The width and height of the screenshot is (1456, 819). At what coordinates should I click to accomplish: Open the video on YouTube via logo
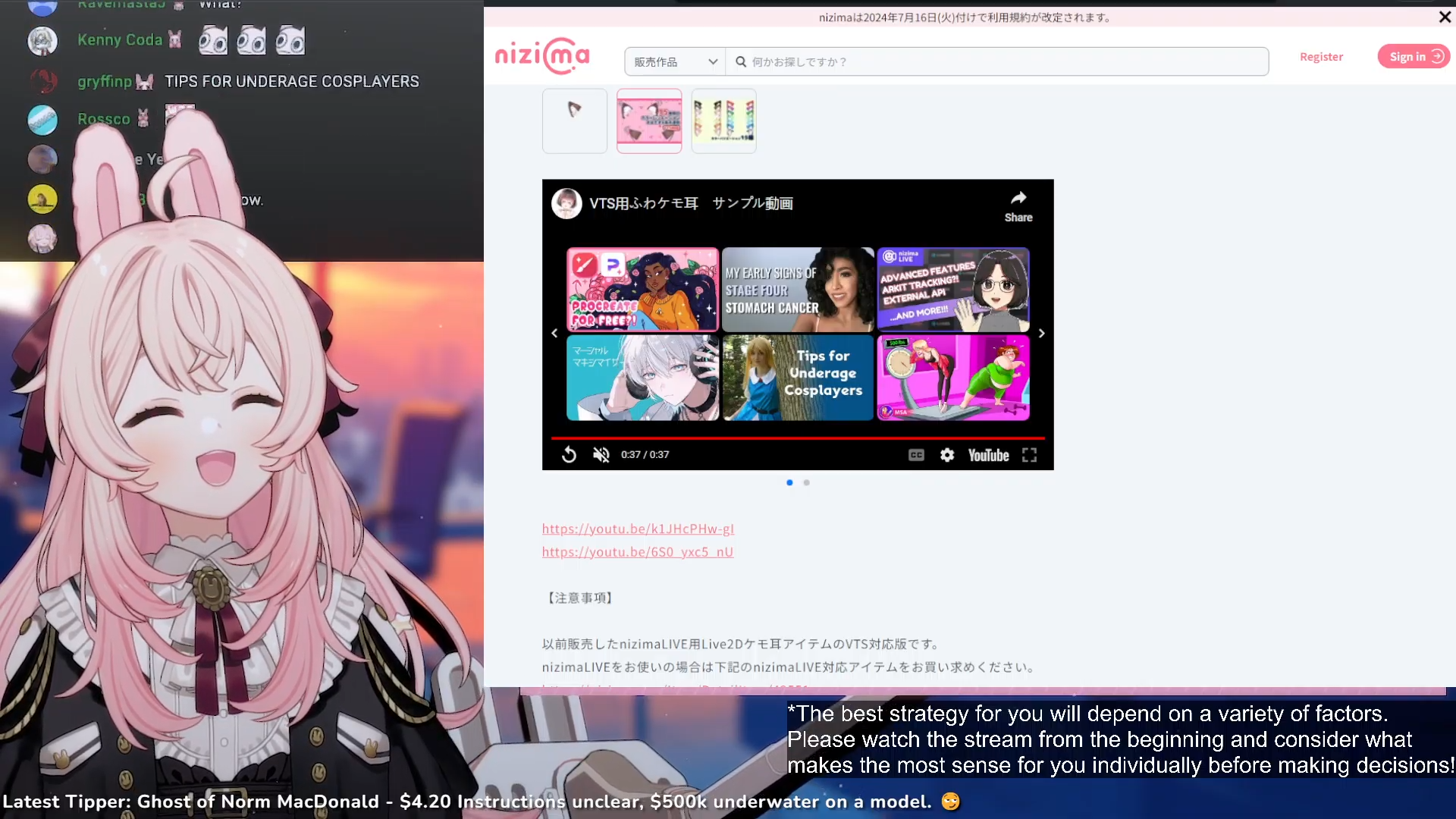988,455
